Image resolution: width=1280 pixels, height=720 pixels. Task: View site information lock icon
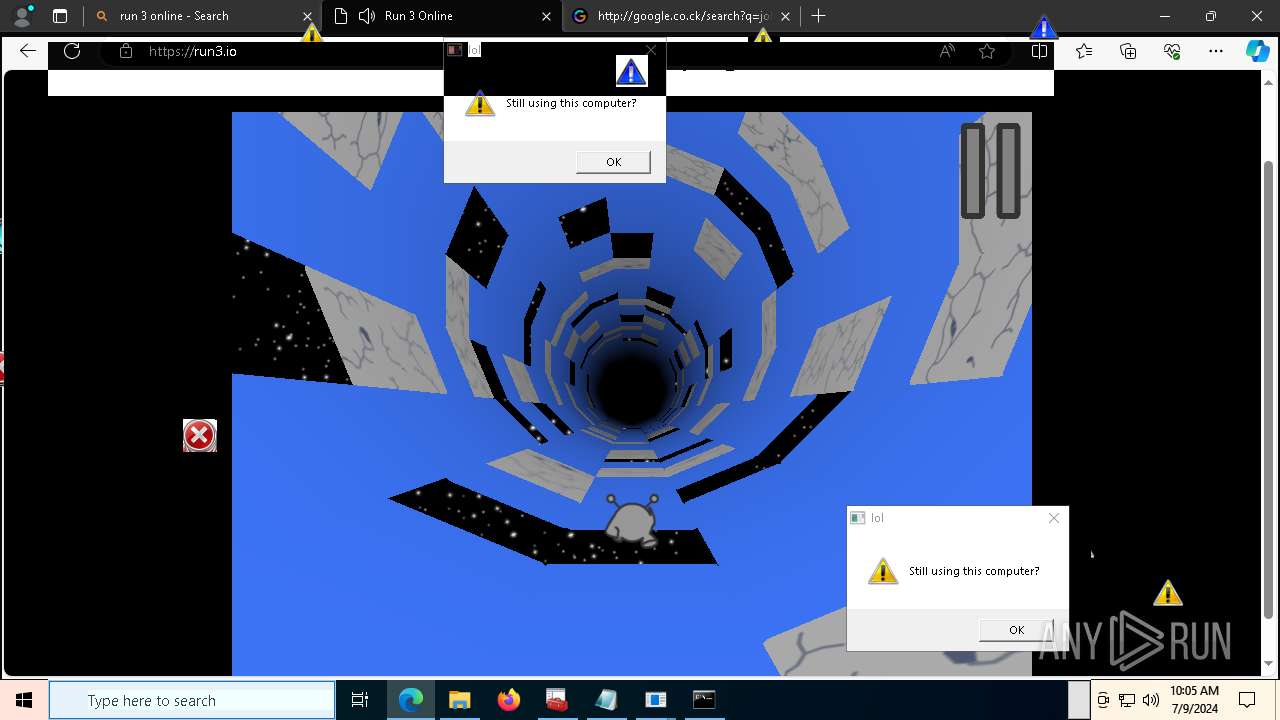tap(126, 51)
